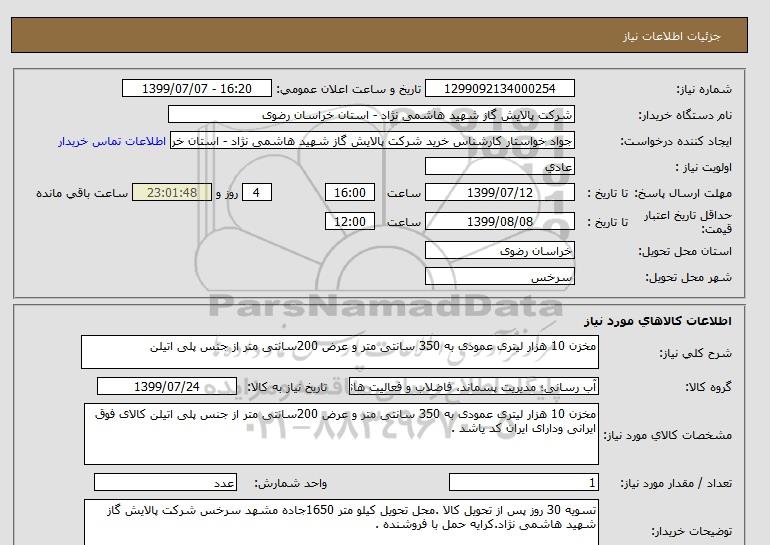Click the شرح کلی نیاز text box
This screenshot has width=770, height=545.
340,352
